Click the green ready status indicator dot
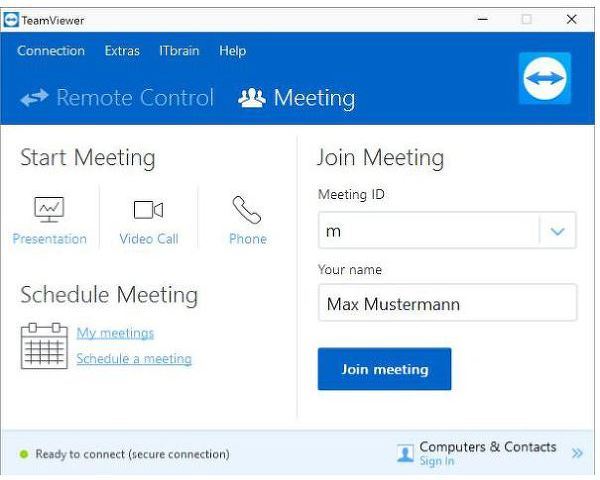The image size is (600, 480). (24, 454)
